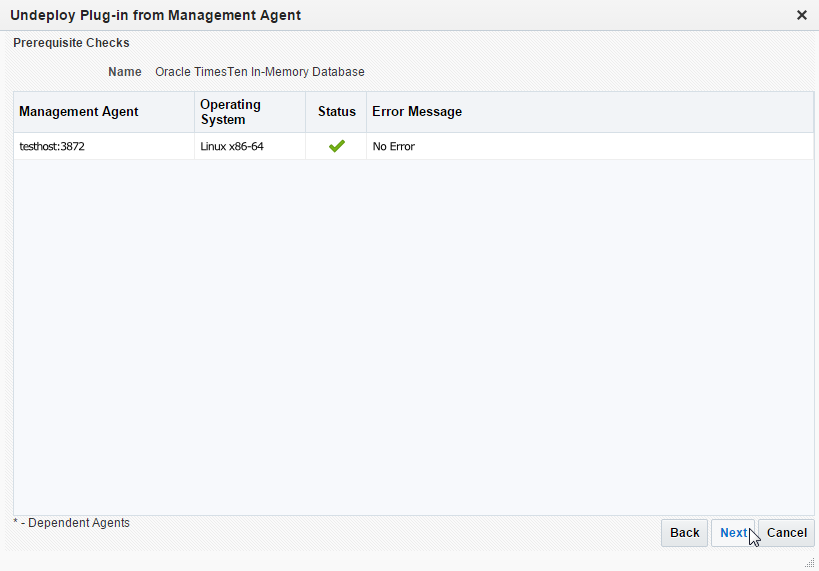The image size is (819, 571).
Task: Click the dialog title bar text
Action: 155,15
